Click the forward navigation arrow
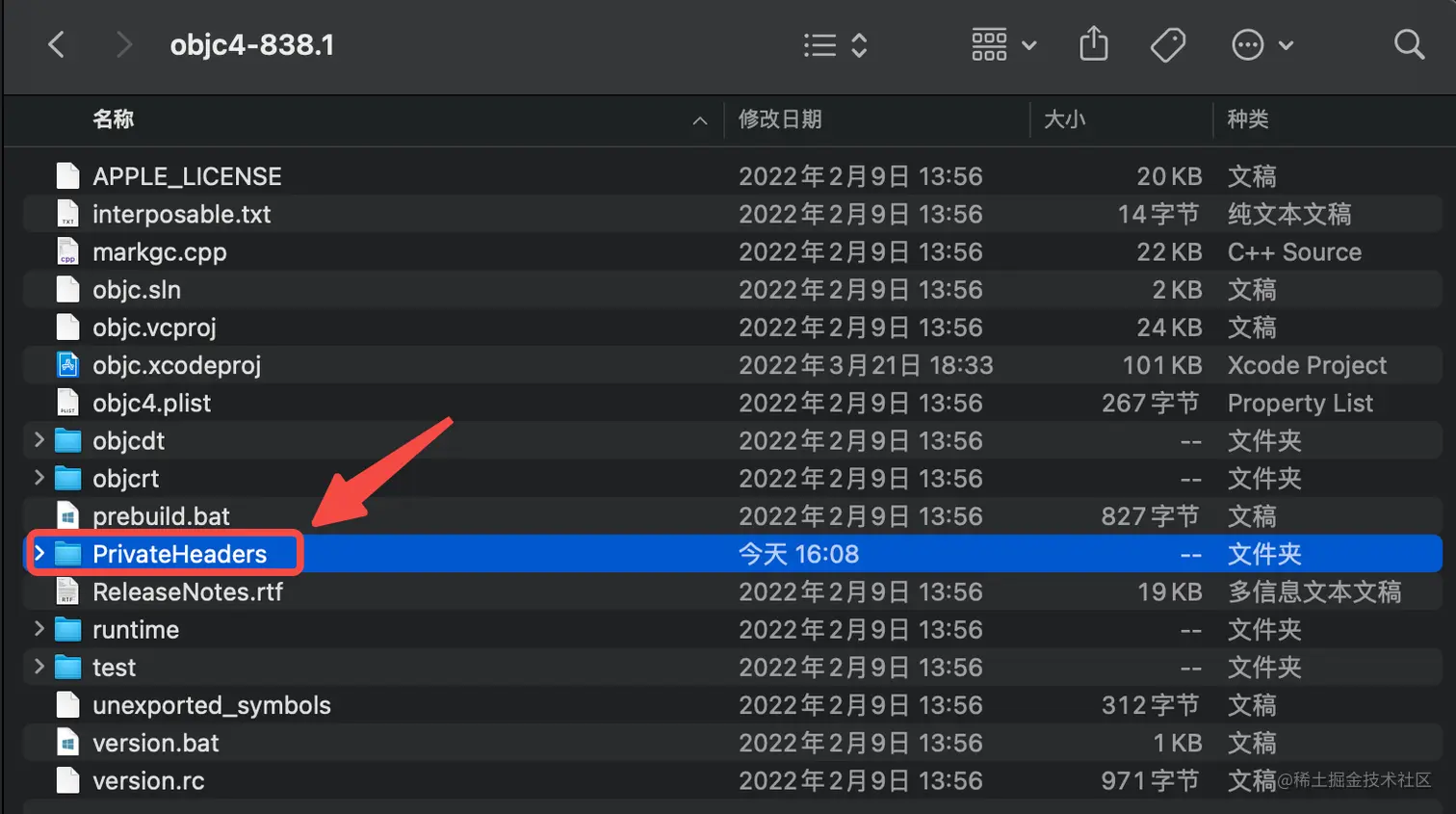 pyautogui.click(x=123, y=44)
